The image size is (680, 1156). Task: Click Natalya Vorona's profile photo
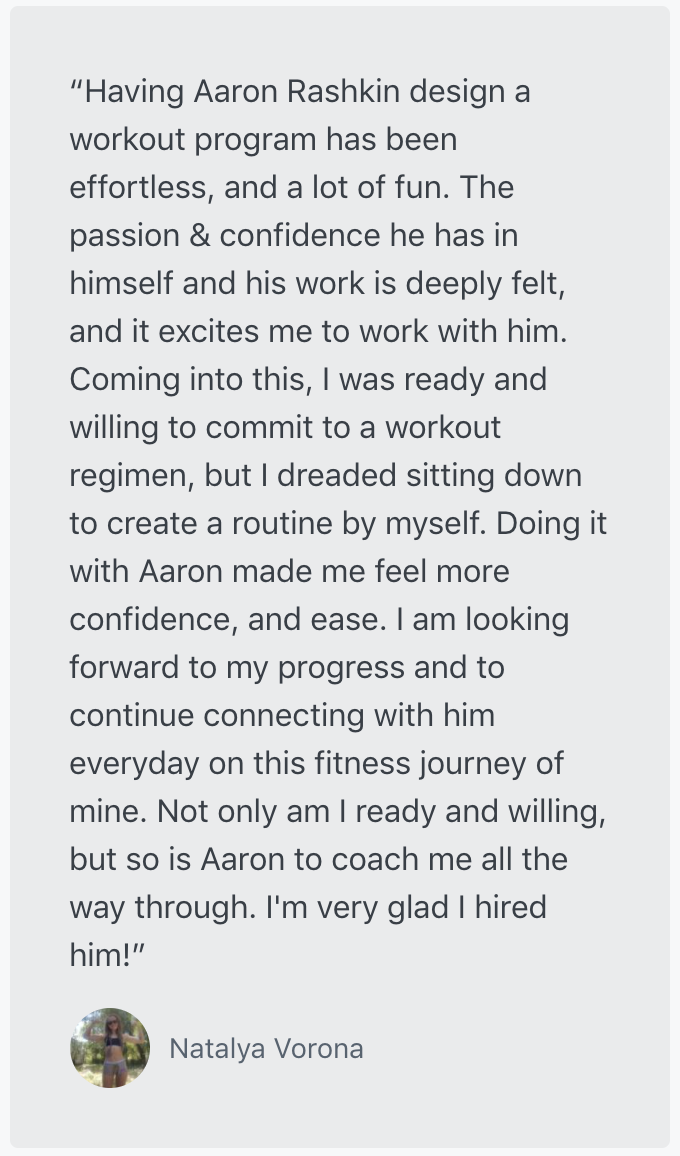click(x=110, y=1048)
